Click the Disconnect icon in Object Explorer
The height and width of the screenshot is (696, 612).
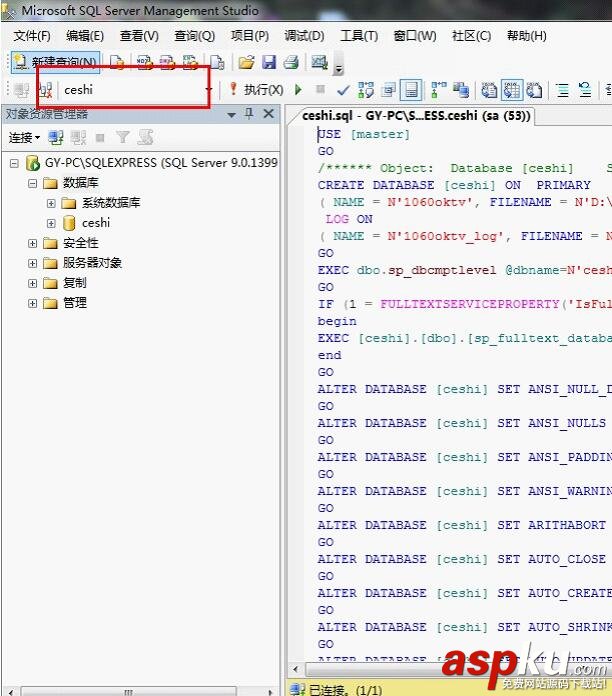tap(78, 138)
